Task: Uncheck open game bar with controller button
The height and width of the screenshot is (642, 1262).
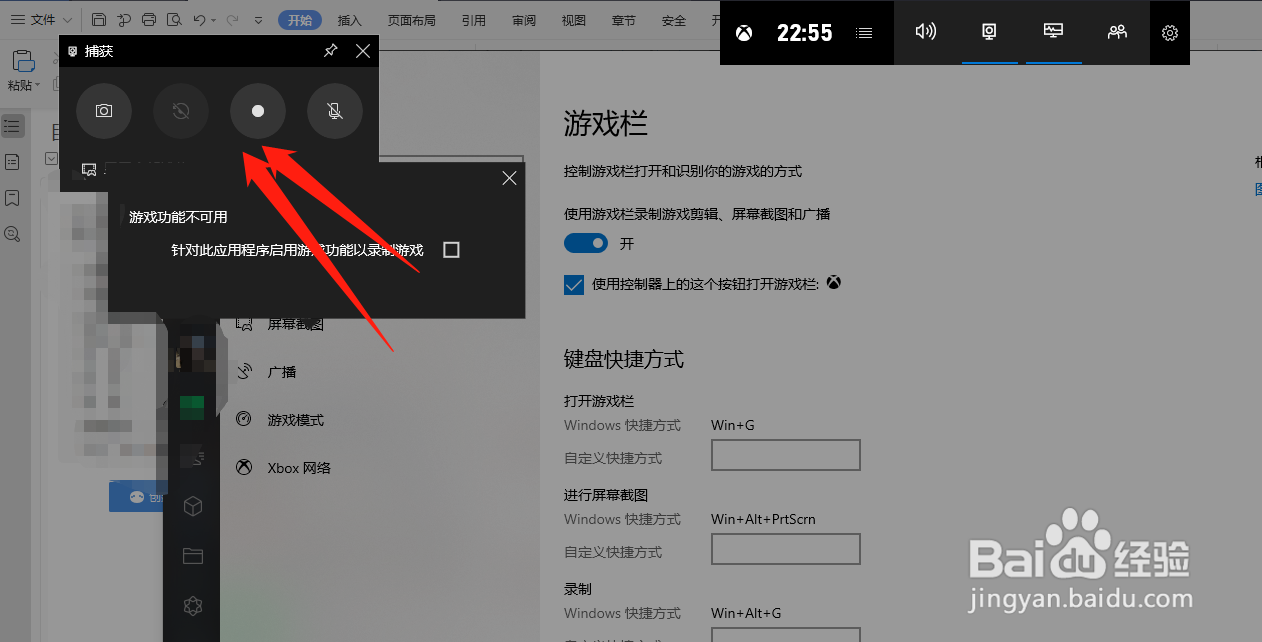Action: pyautogui.click(x=574, y=285)
